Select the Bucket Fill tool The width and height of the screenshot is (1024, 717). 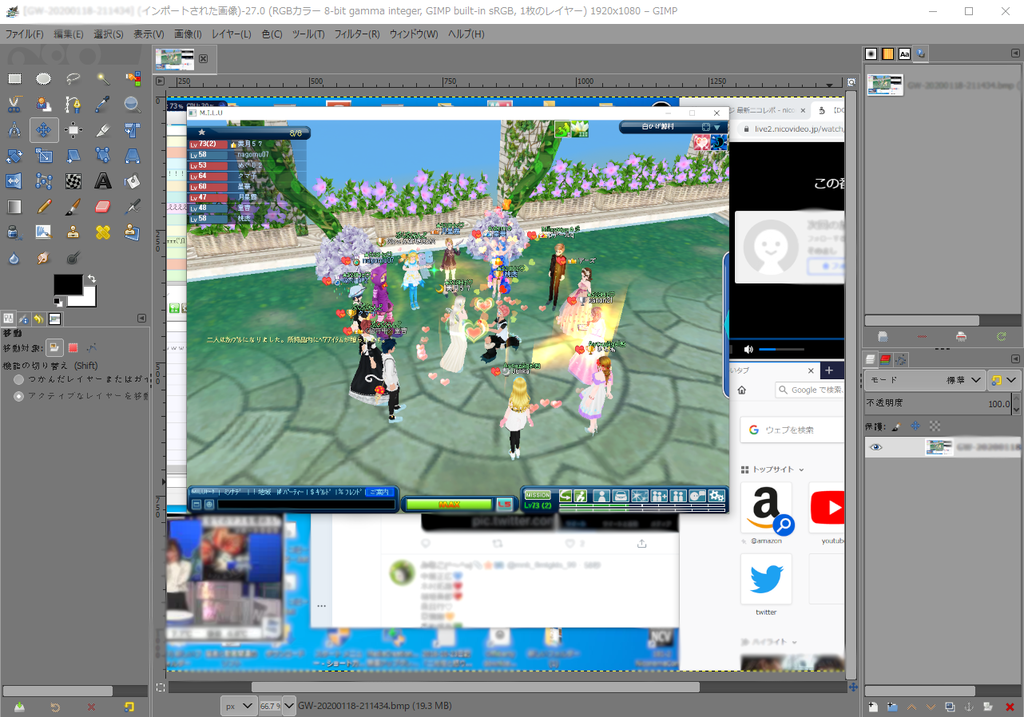pos(133,181)
